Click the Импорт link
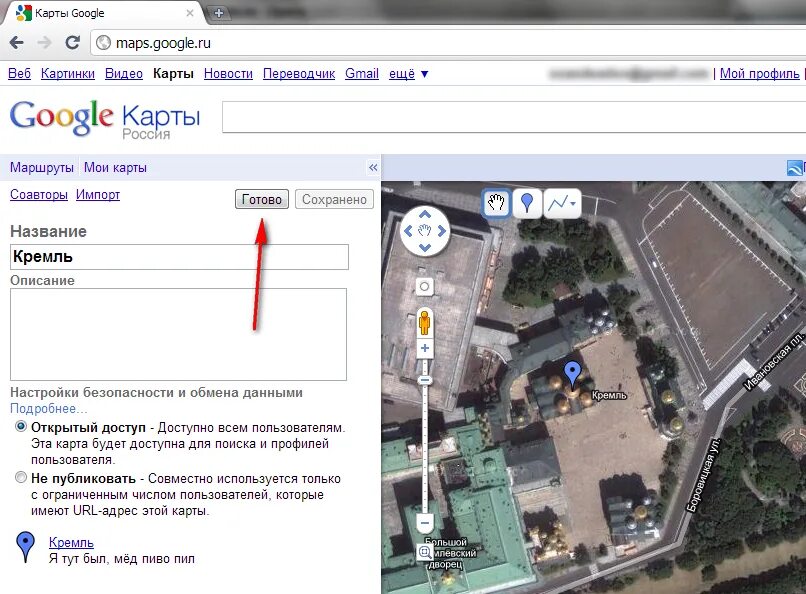Screen dimensions: 806x594 pos(98,195)
